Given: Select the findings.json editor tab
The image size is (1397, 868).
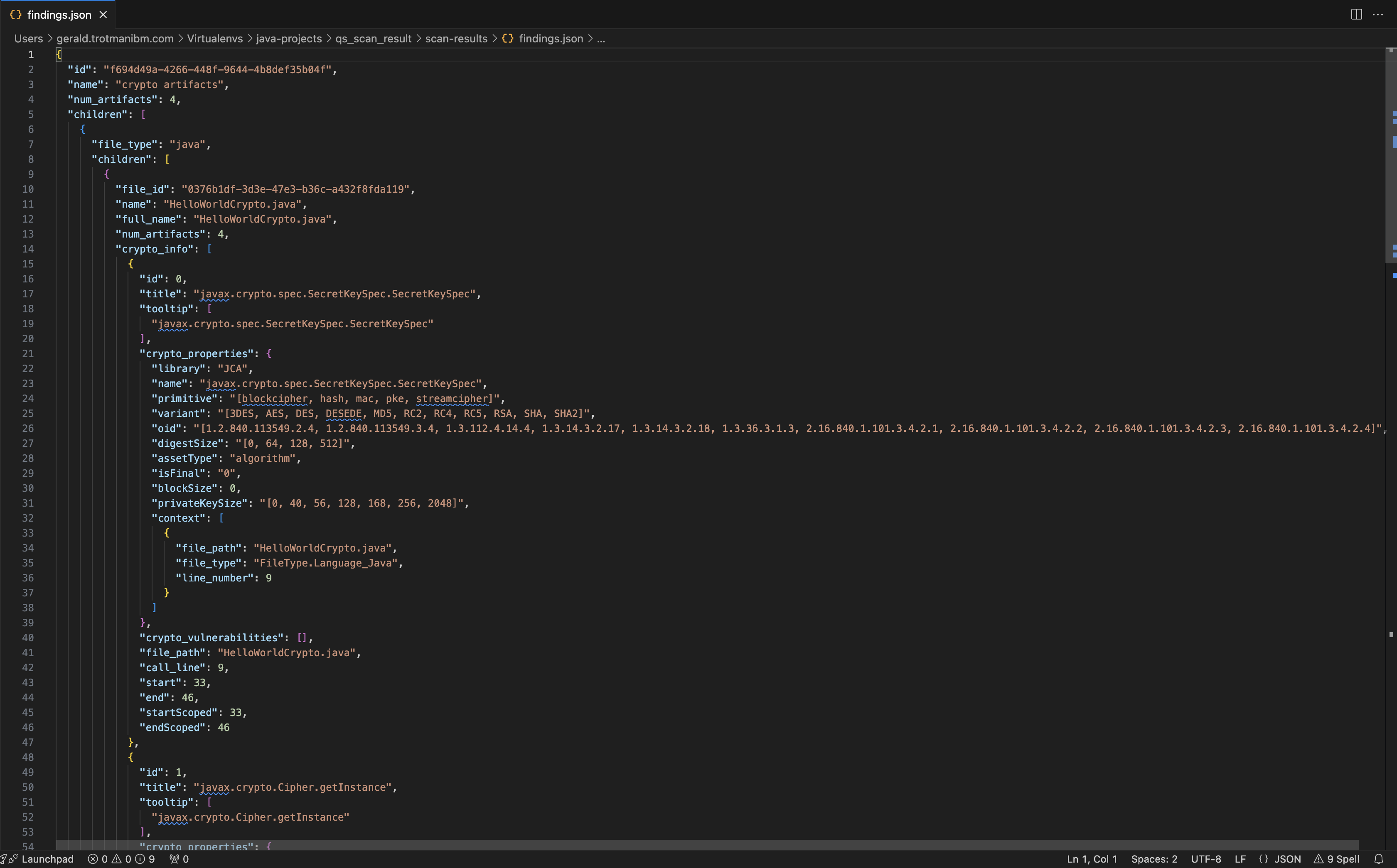Looking at the screenshot, I should tap(59, 15).
